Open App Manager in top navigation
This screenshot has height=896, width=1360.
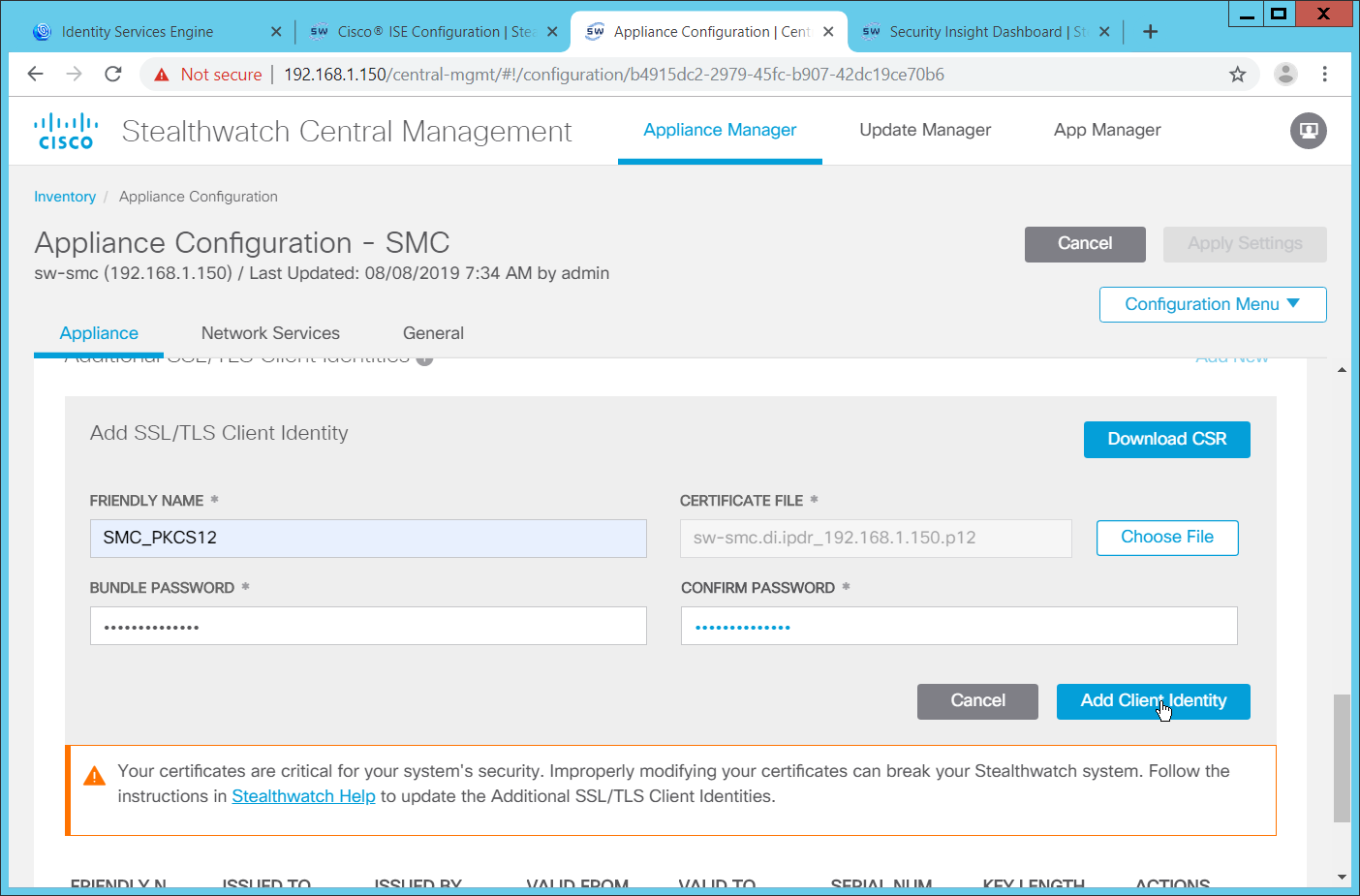click(1107, 130)
